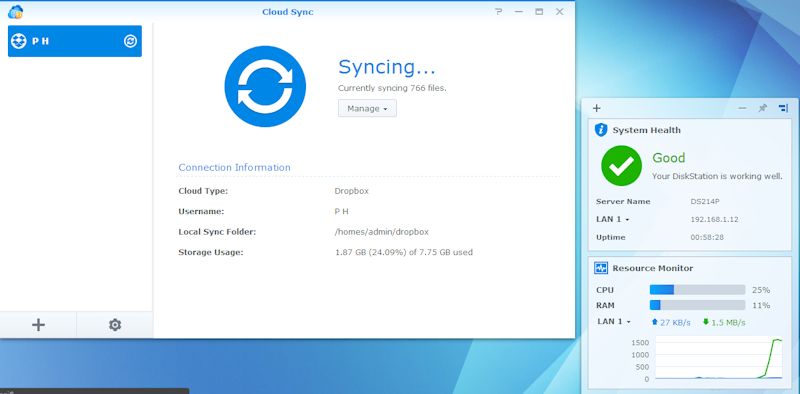Click the System Health title
This screenshot has width=800, height=394.
coord(646,130)
